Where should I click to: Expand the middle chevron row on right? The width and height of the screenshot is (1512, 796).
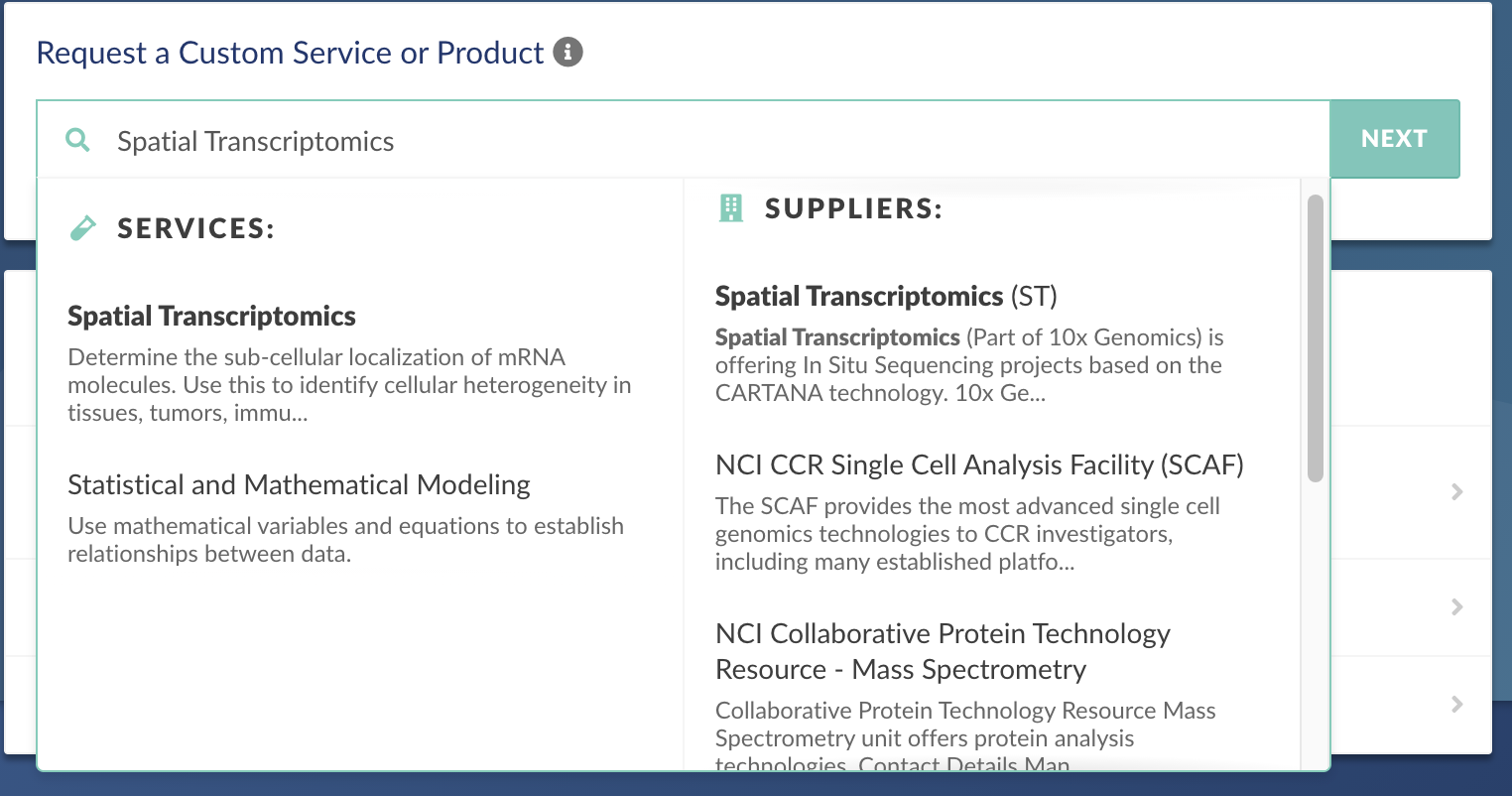[1456, 606]
